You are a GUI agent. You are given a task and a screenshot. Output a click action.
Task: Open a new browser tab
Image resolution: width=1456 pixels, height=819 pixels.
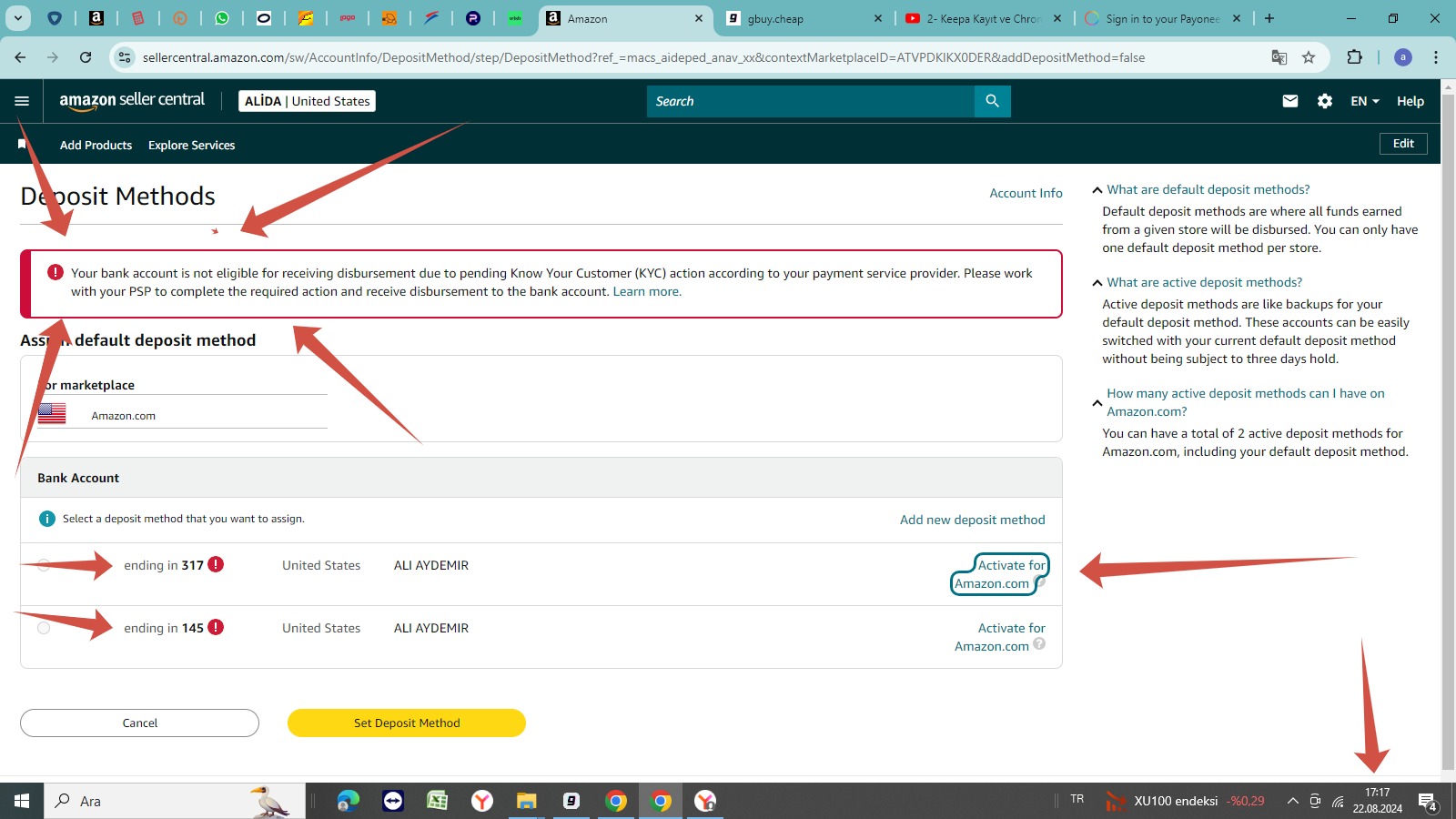[x=1269, y=18]
